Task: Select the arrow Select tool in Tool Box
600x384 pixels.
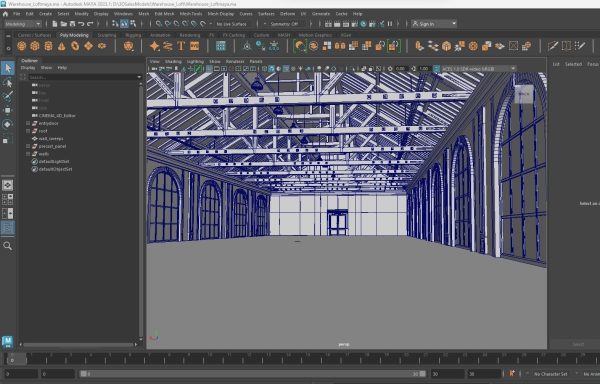Action: 8,68
